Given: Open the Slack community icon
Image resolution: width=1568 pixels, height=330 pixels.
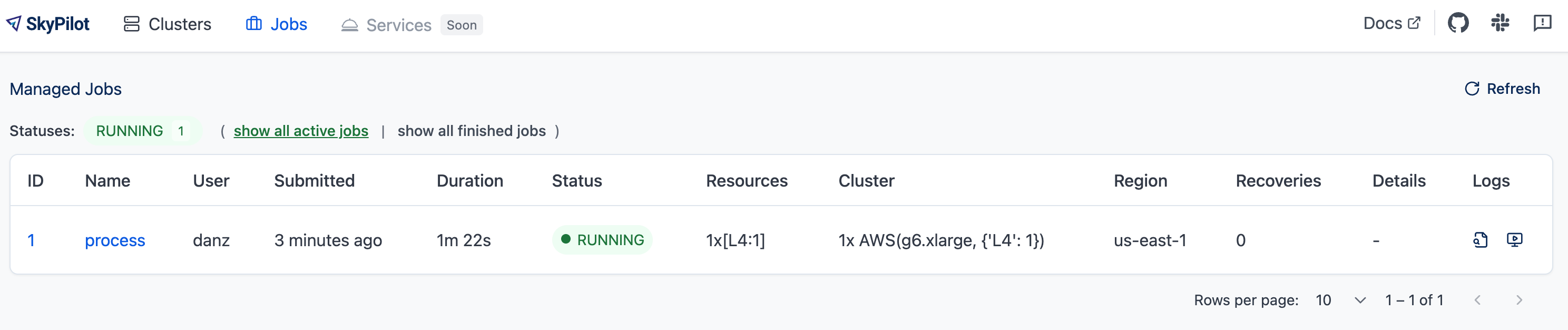Looking at the screenshot, I should pos(1500,24).
